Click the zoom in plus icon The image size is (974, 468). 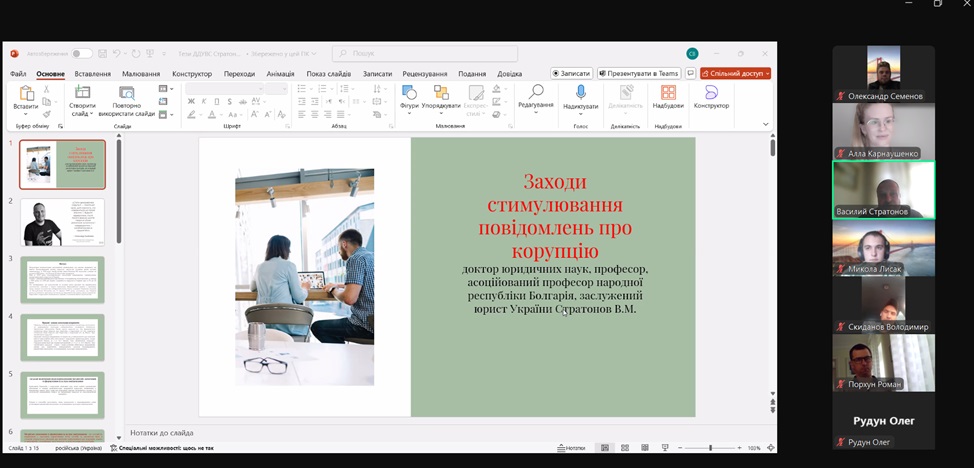pyautogui.click(x=739, y=447)
